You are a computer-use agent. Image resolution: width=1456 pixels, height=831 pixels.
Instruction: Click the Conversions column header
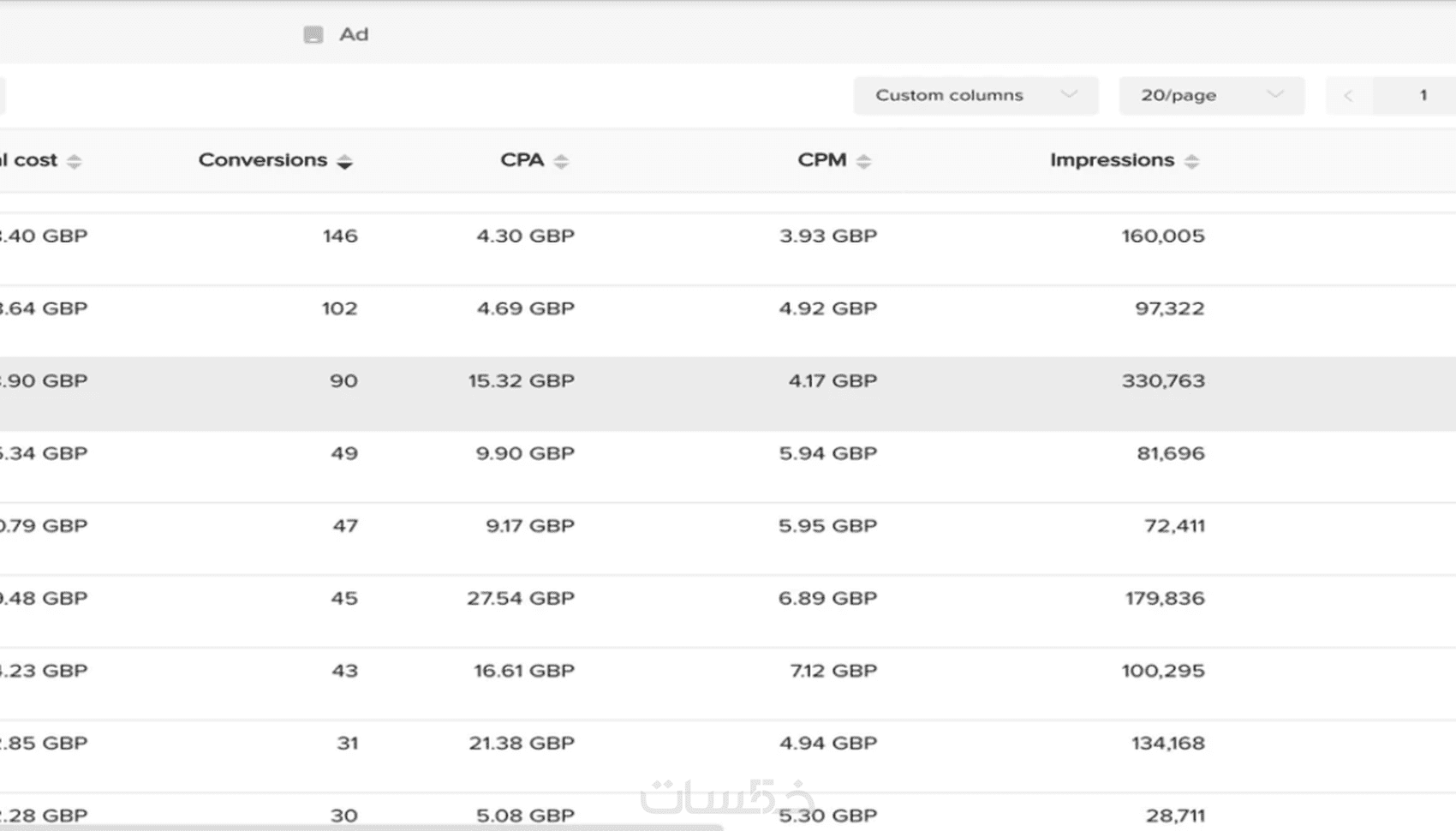[x=263, y=160]
